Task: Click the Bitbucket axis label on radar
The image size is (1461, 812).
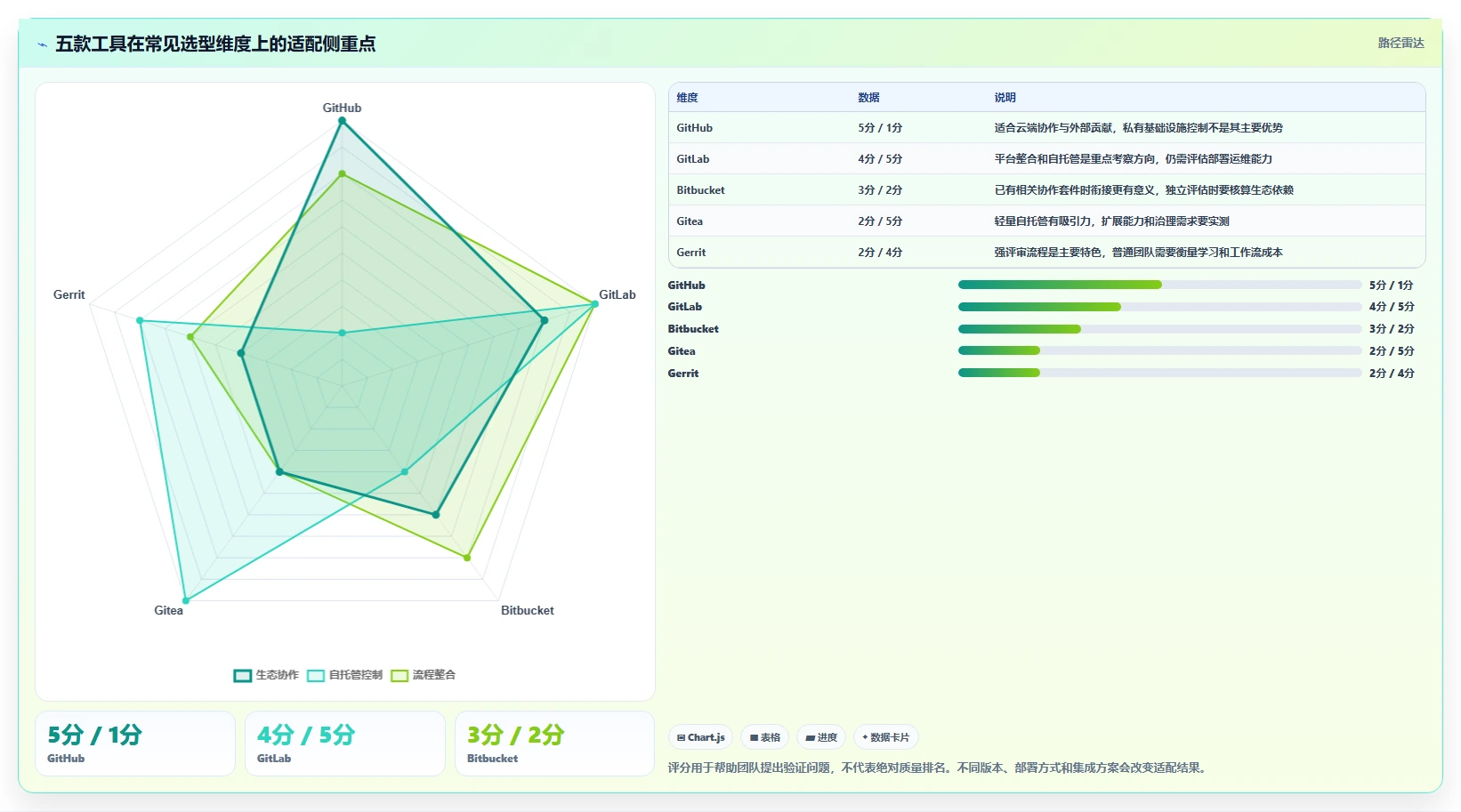Action: [527, 610]
